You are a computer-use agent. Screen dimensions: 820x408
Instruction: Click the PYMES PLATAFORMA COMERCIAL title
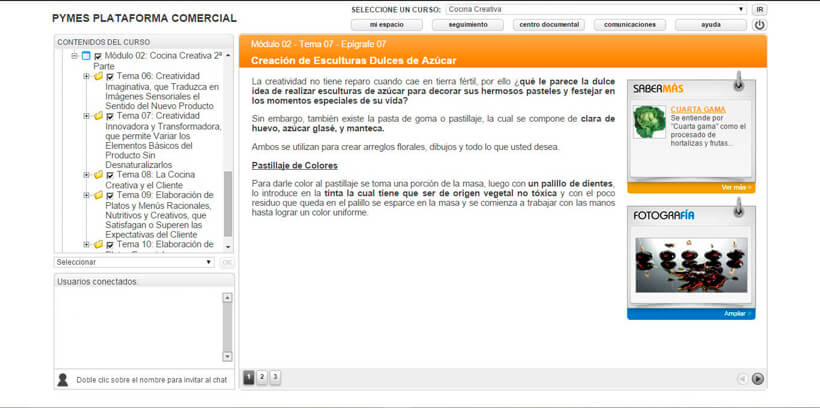tap(144, 18)
